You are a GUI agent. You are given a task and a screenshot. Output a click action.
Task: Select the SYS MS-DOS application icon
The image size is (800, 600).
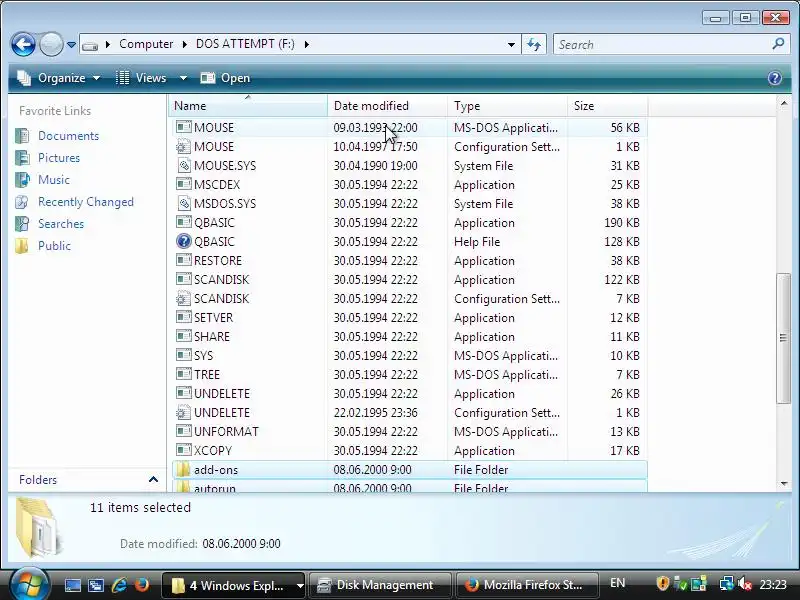coord(183,355)
